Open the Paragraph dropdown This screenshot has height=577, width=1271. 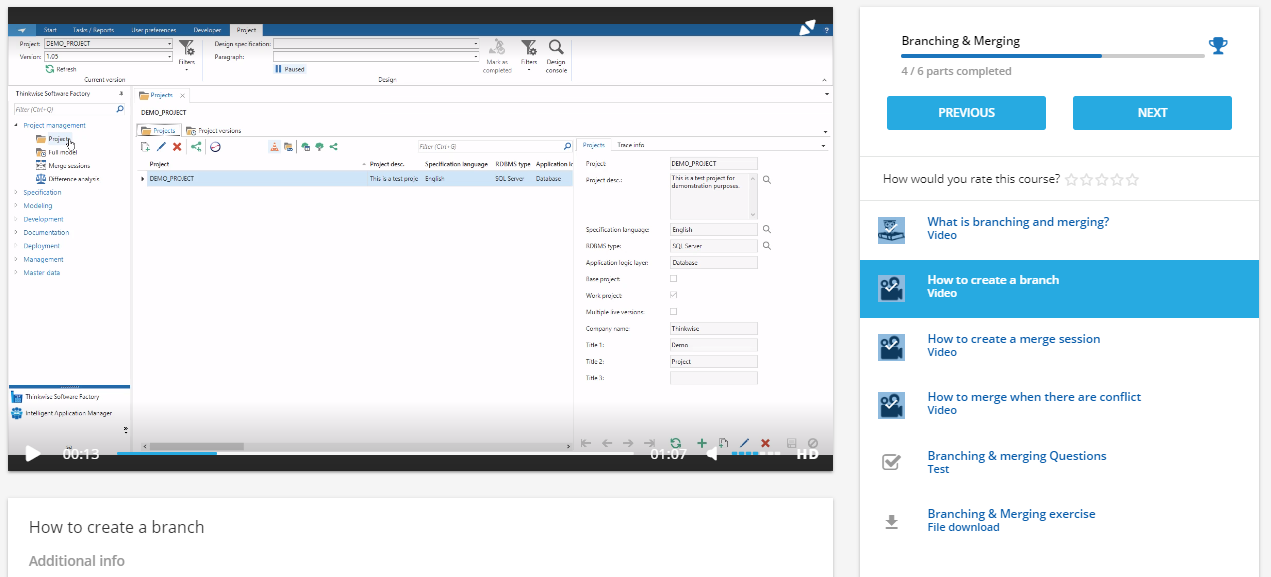(x=376, y=57)
